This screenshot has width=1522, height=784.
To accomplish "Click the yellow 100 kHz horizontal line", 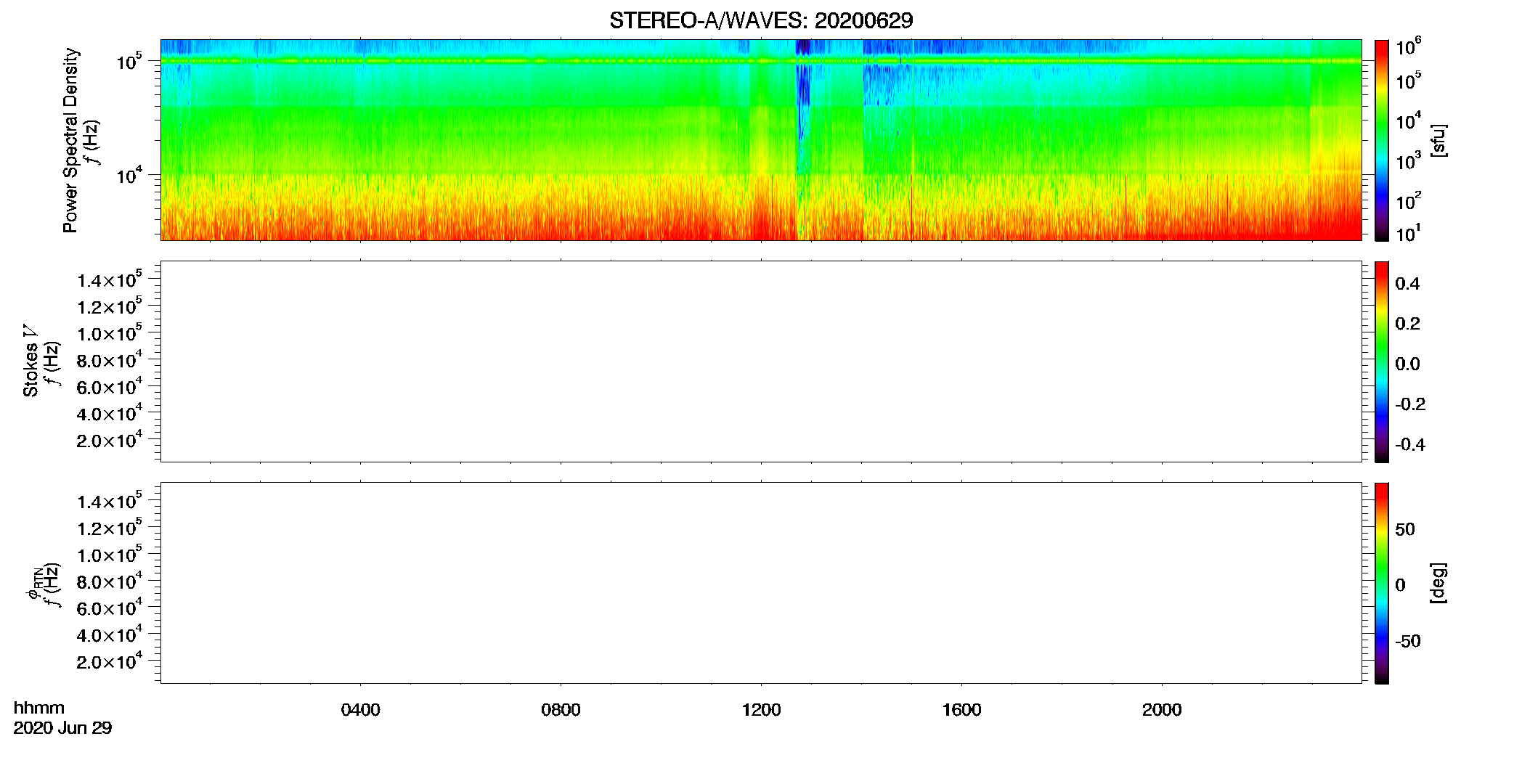I will click(x=760, y=61).
